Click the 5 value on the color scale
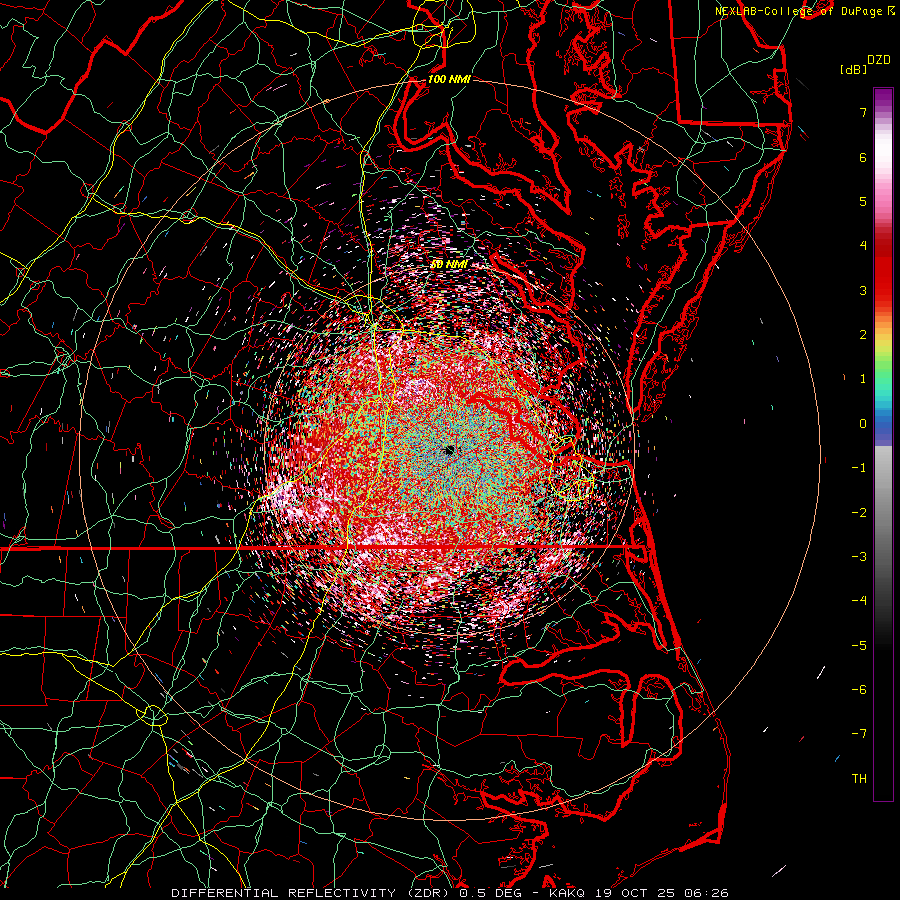 coord(863,201)
